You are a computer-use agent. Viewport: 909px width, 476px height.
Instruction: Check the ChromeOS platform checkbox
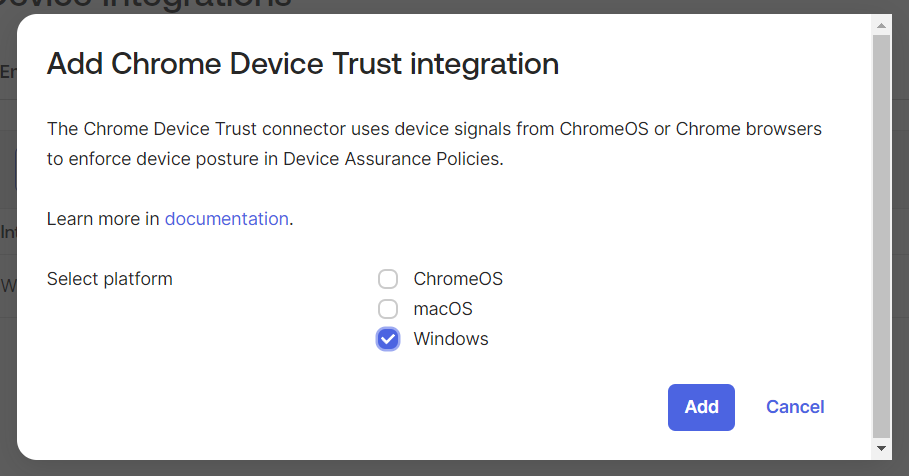pos(388,279)
